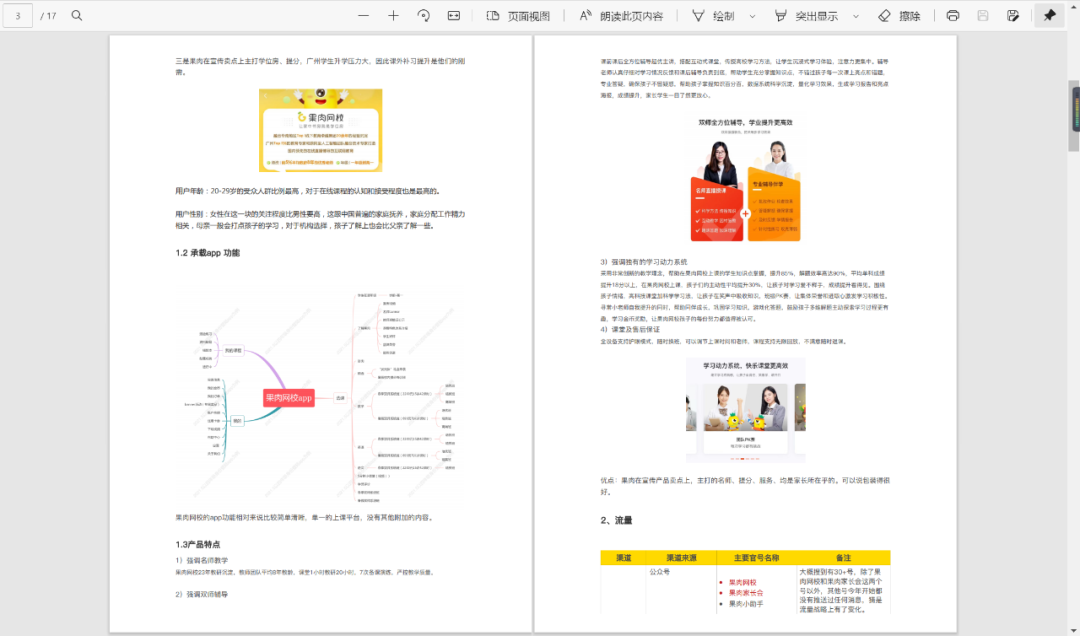Open the search magnifier in toolbar

pos(76,15)
